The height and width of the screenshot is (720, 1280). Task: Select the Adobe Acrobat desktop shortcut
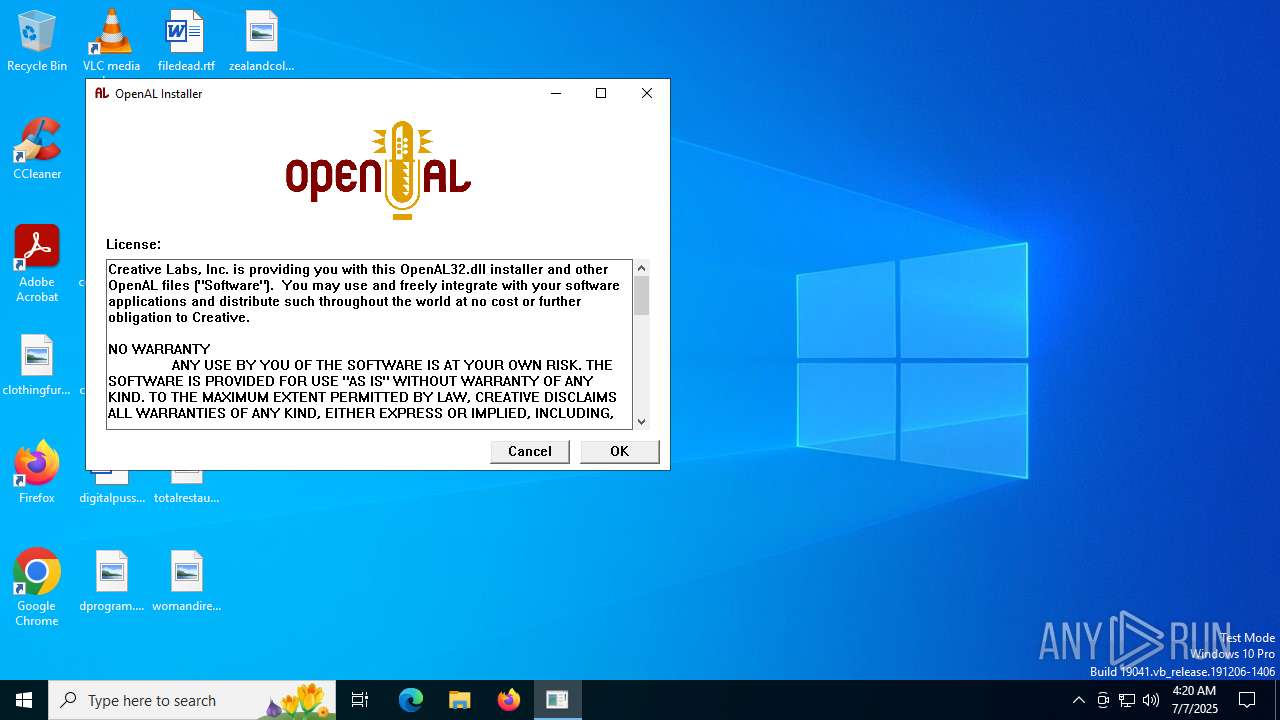(37, 264)
